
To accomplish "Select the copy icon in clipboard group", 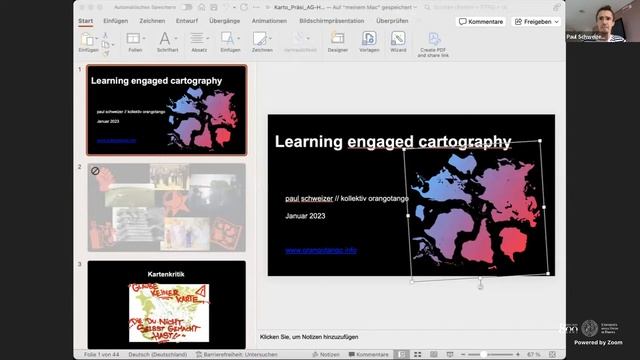I will (105, 44).
